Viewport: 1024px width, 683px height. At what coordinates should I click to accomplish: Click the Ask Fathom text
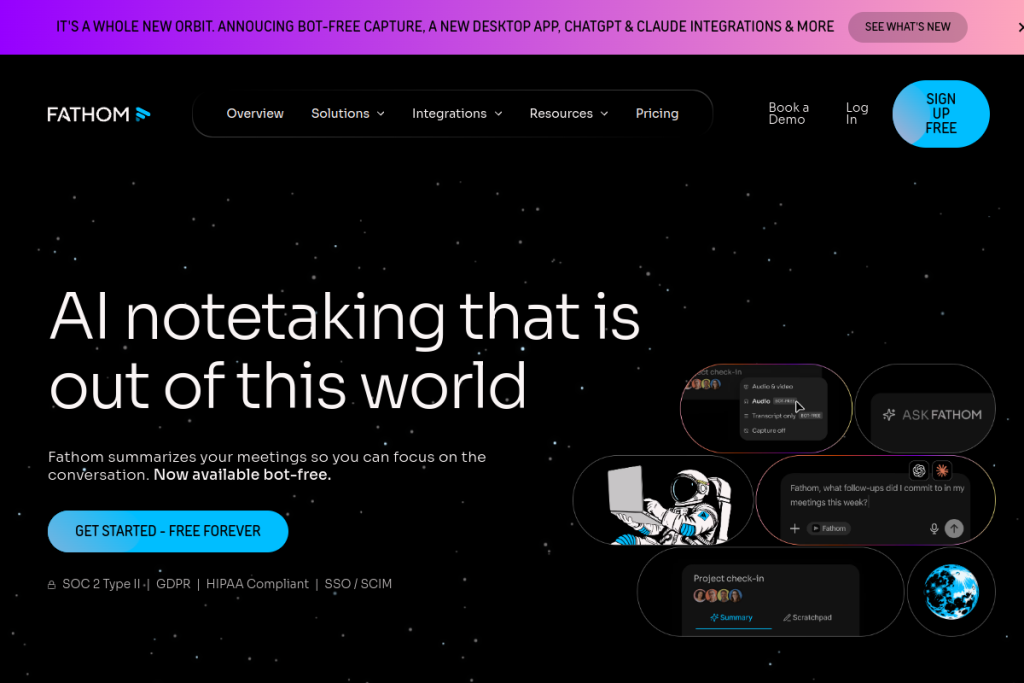942,415
